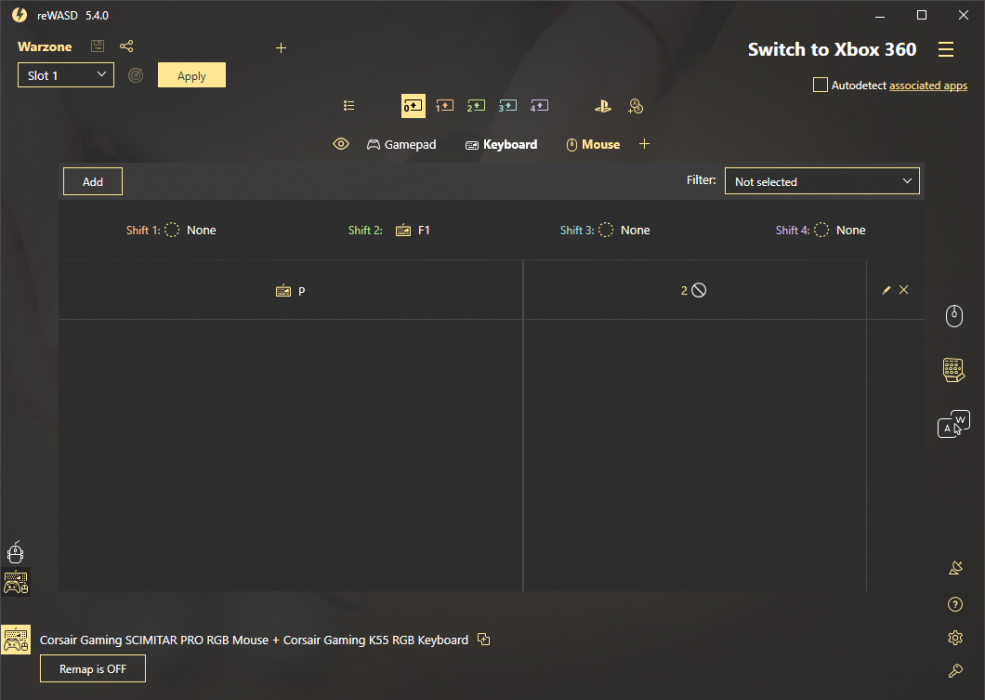The width and height of the screenshot is (985, 700).
Task: Open the associated apps link
Action: click(928, 86)
